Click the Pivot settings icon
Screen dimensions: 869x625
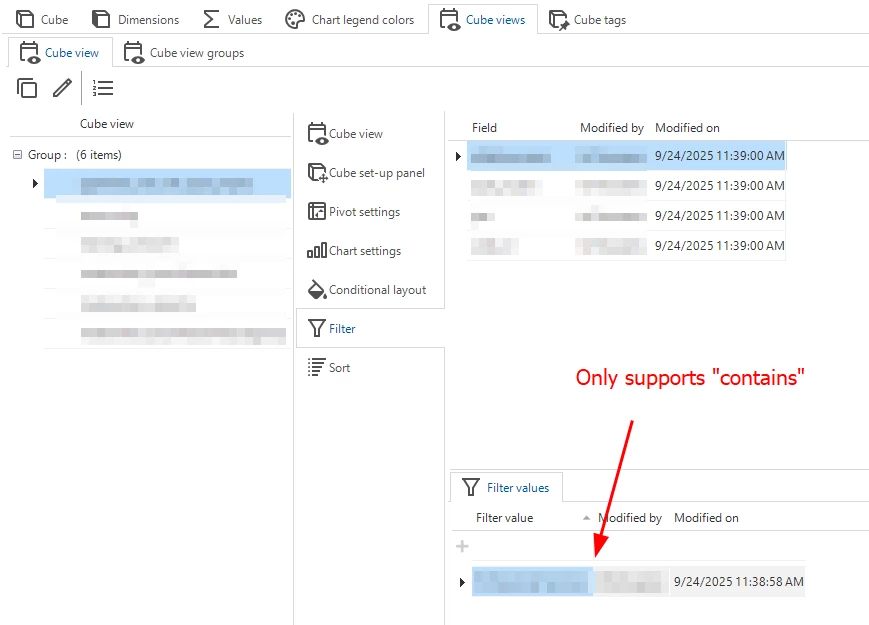pos(317,211)
